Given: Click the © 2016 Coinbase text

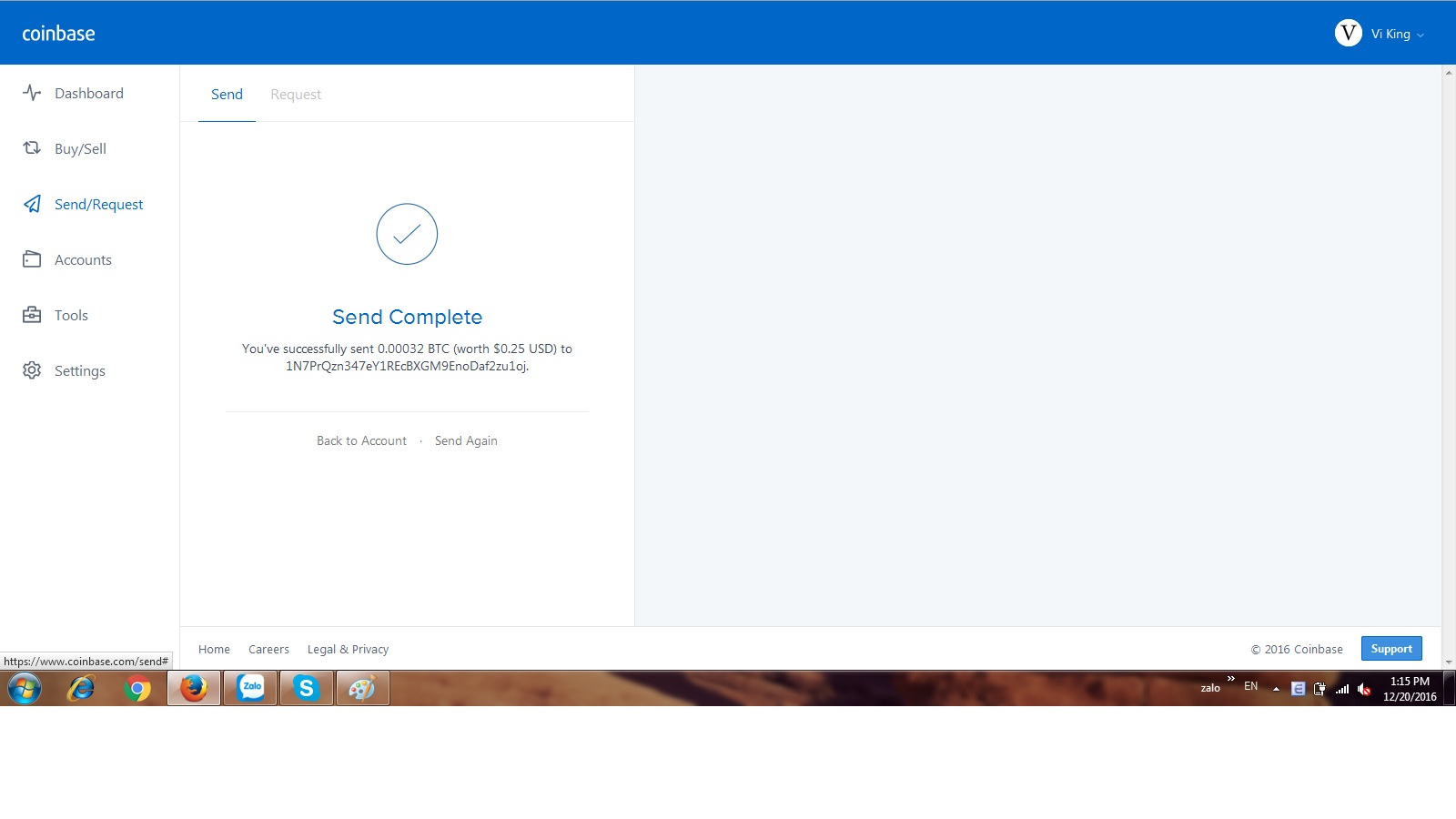Looking at the screenshot, I should point(1297,649).
